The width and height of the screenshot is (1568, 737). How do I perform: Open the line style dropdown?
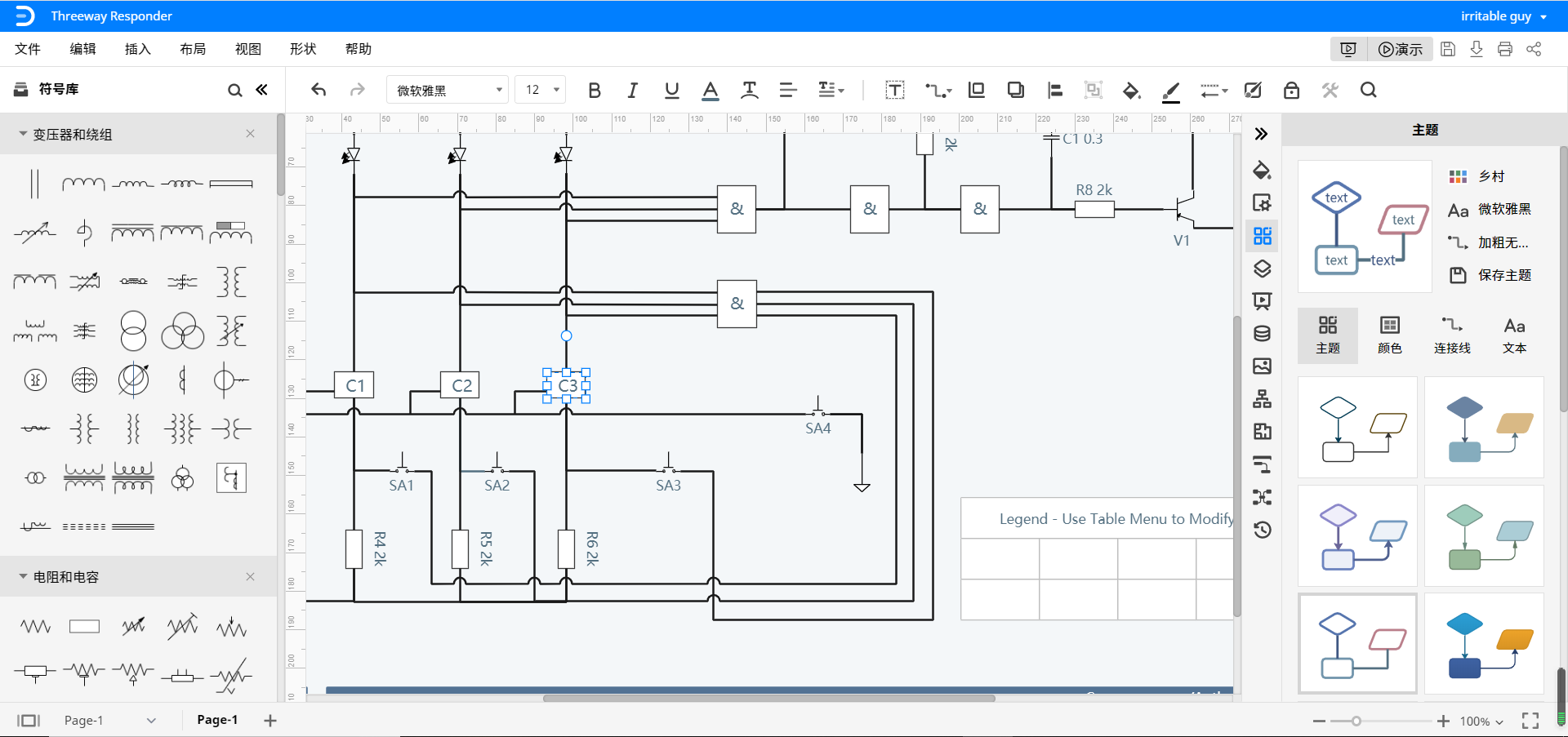pyautogui.click(x=1214, y=90)
